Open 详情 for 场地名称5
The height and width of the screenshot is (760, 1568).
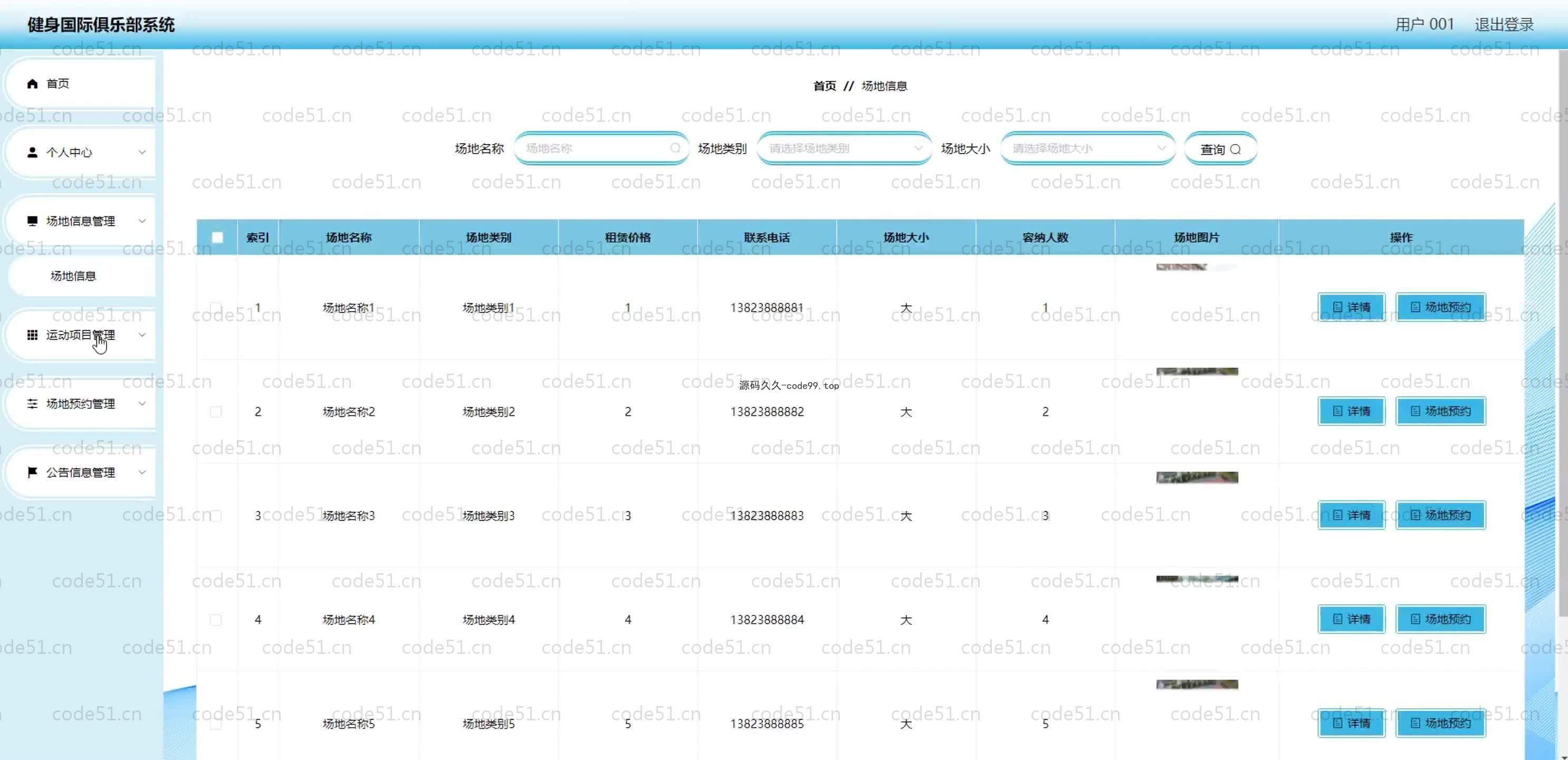coord(1351,723)
